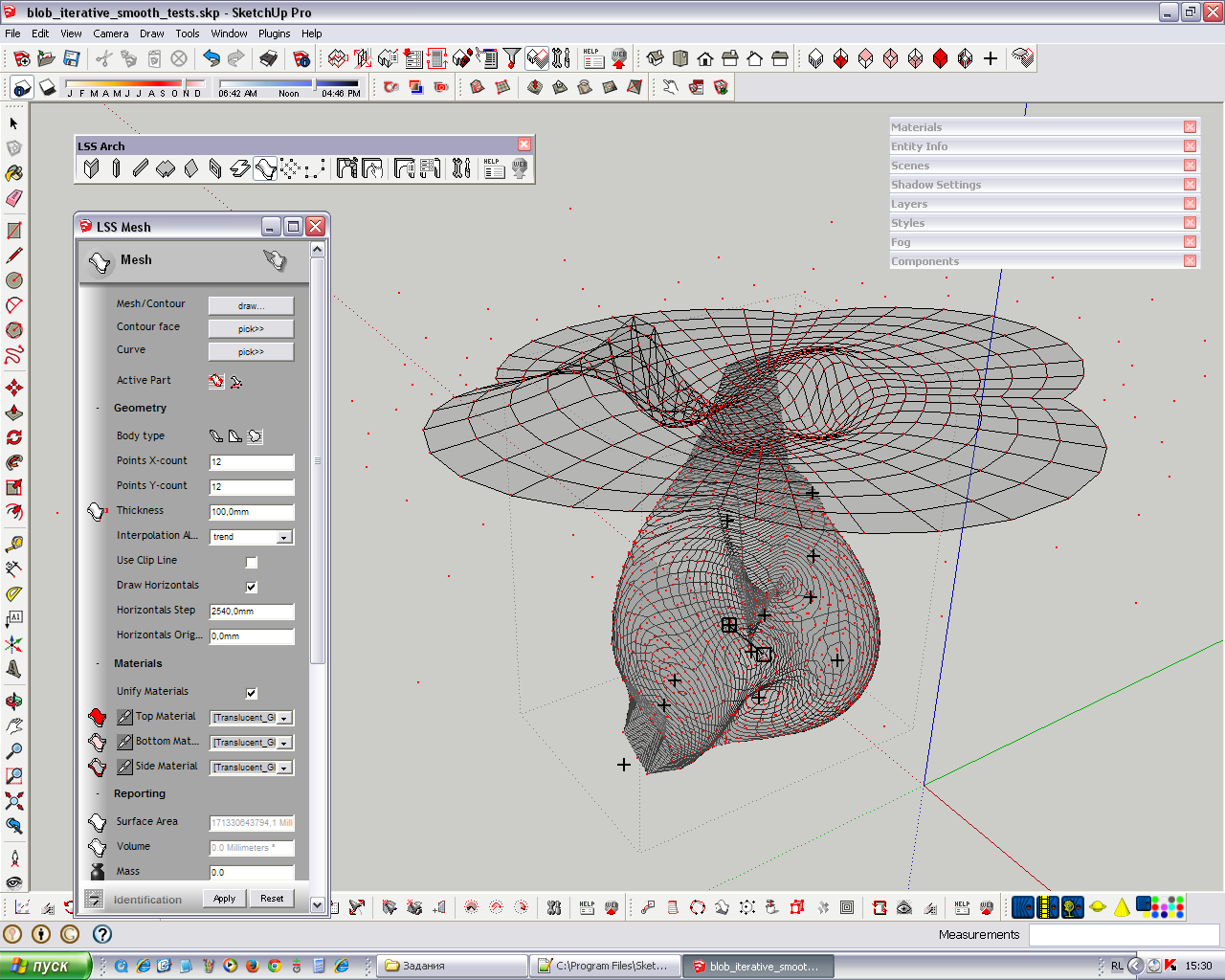
Task: Click the Undo arrow icon
Action: (x=212, y=58)
